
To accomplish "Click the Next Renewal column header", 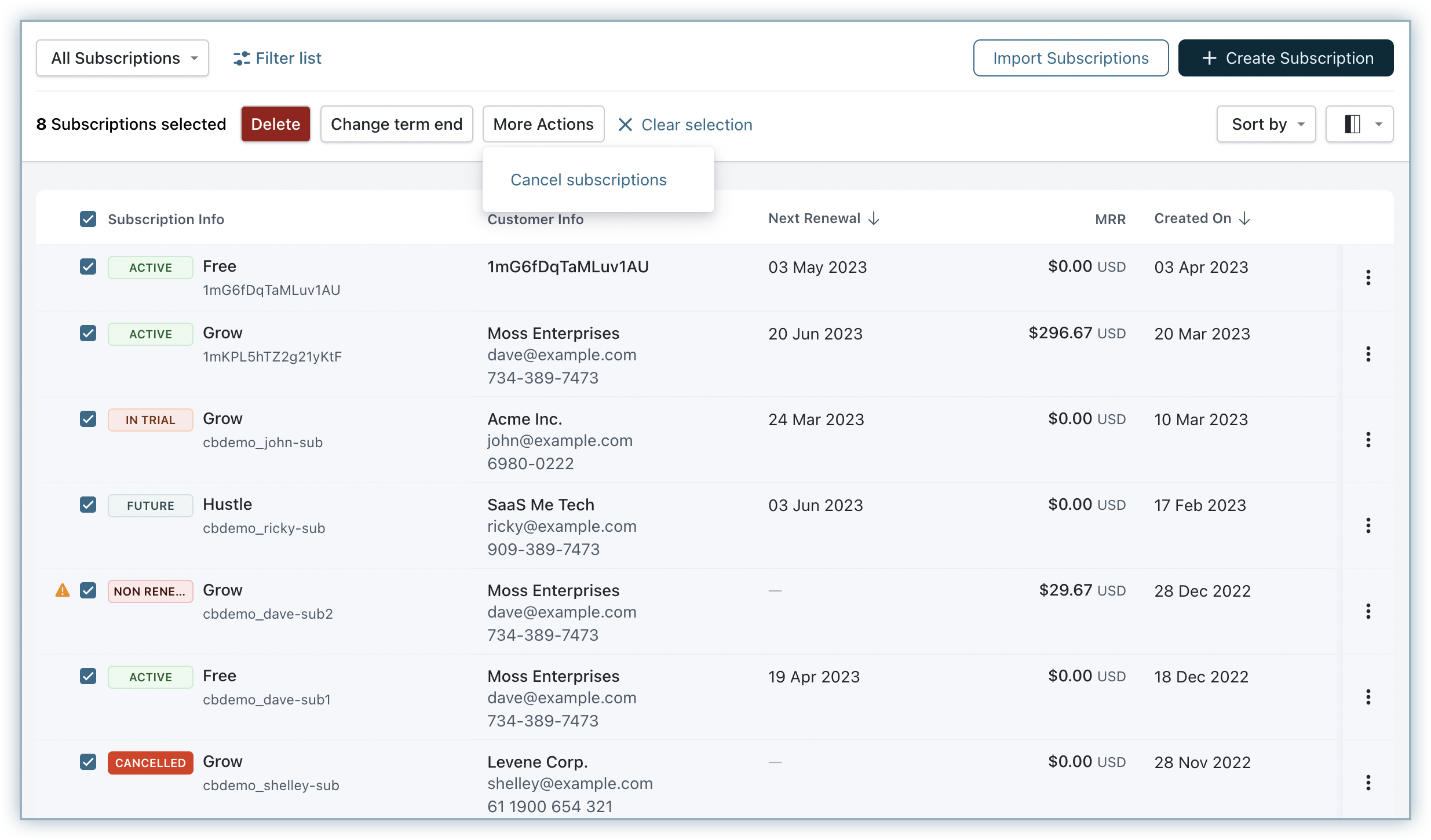I will [x=814, y=218].
